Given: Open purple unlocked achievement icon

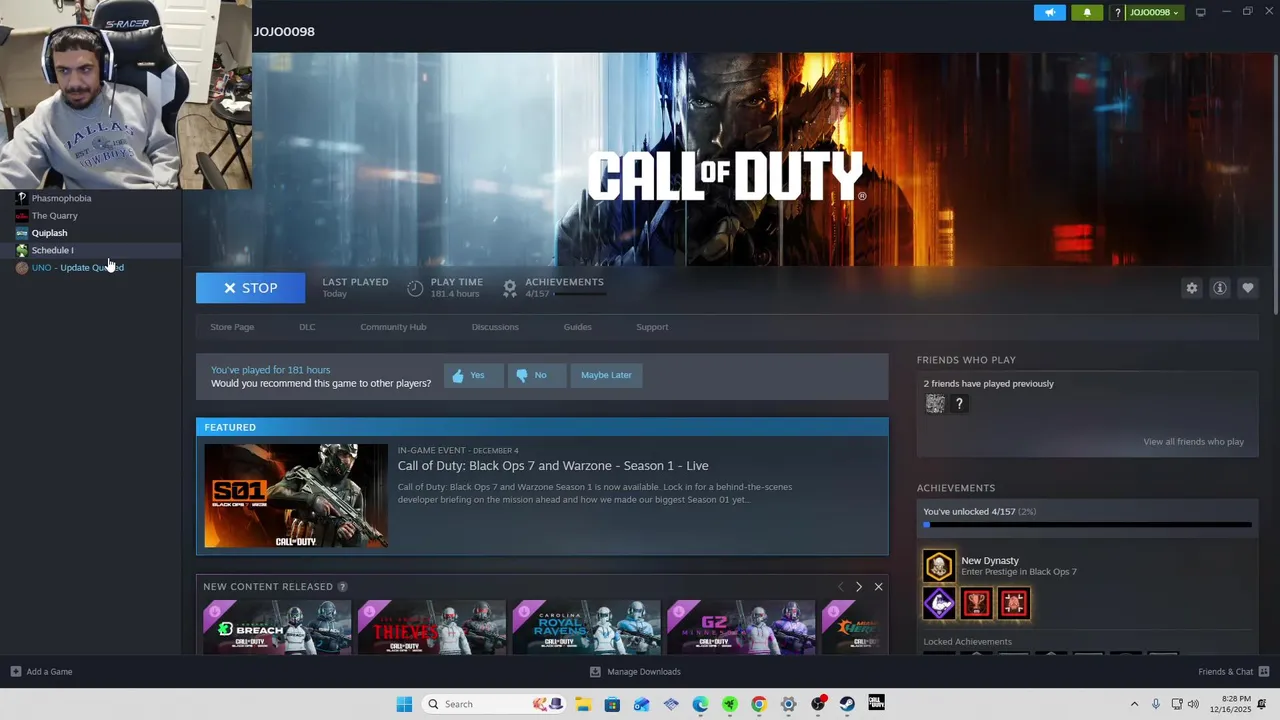Looking at the screenshot, I should pos(939,603).
